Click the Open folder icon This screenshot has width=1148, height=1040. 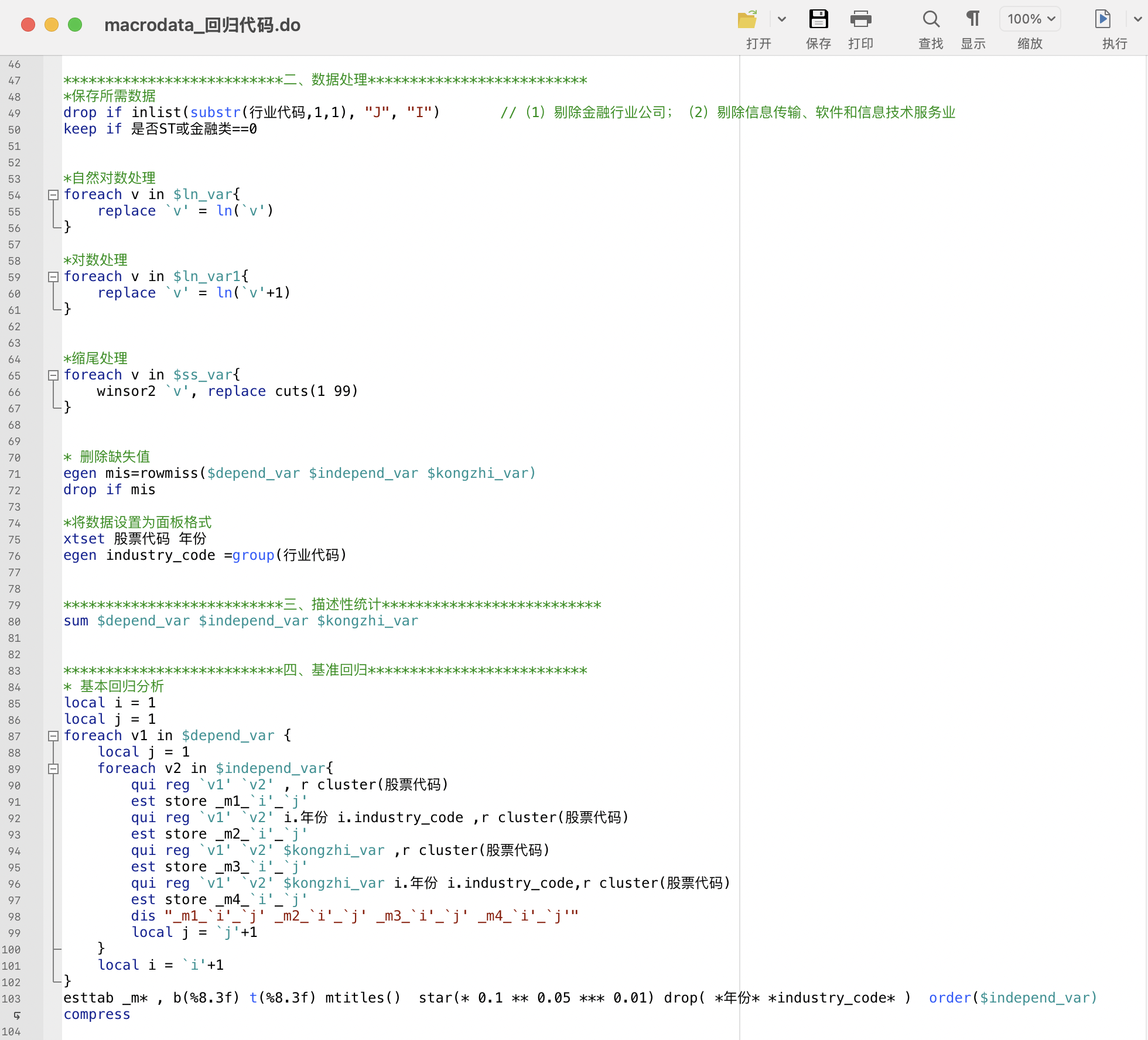tap(747, 19)
